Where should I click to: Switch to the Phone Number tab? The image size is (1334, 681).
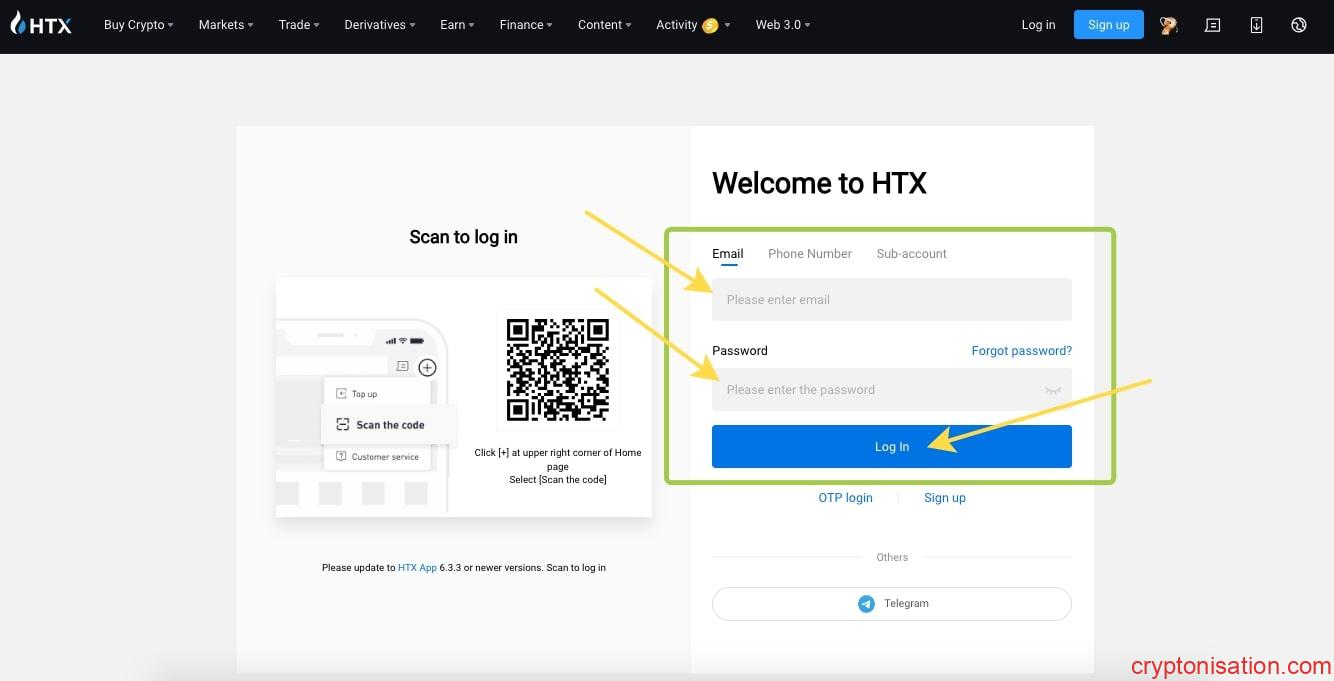[x=809, y=254]
